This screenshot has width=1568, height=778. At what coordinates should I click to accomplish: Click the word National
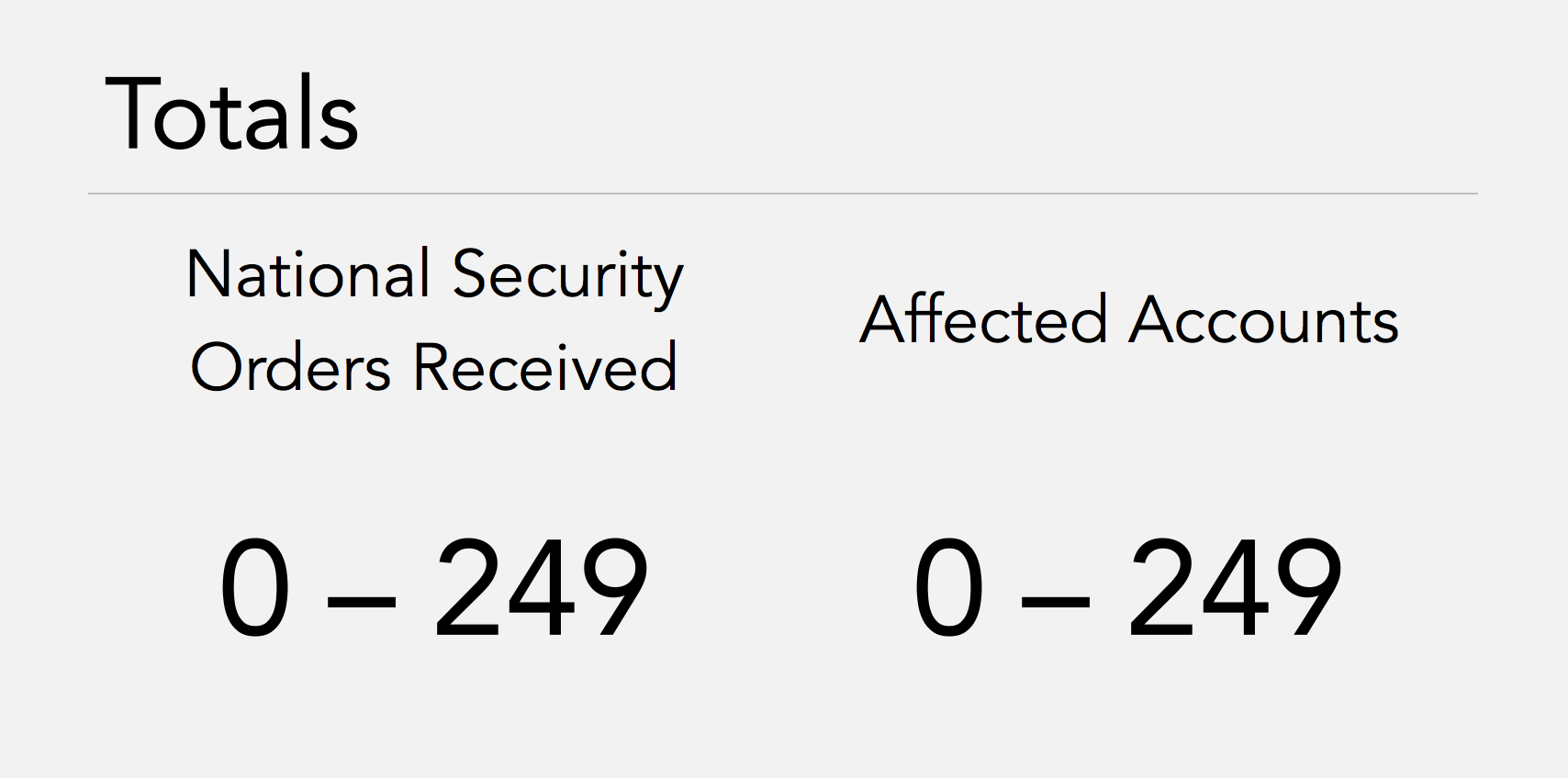point(308,274)
